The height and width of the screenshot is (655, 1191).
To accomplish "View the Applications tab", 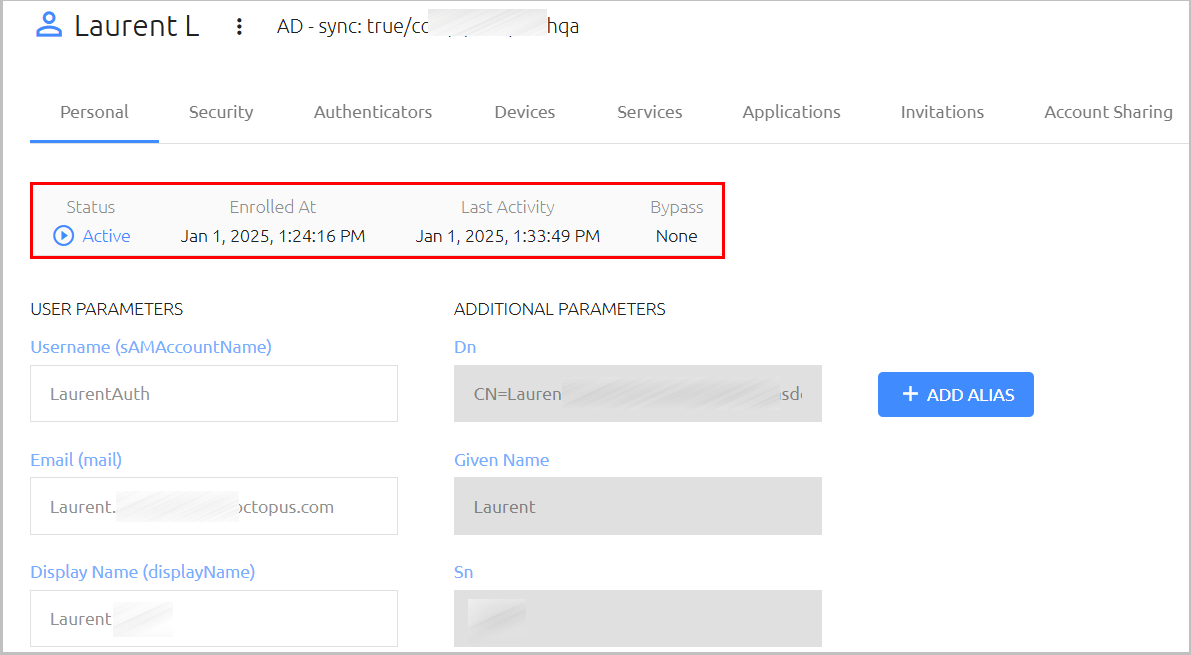I will (791, 112).
